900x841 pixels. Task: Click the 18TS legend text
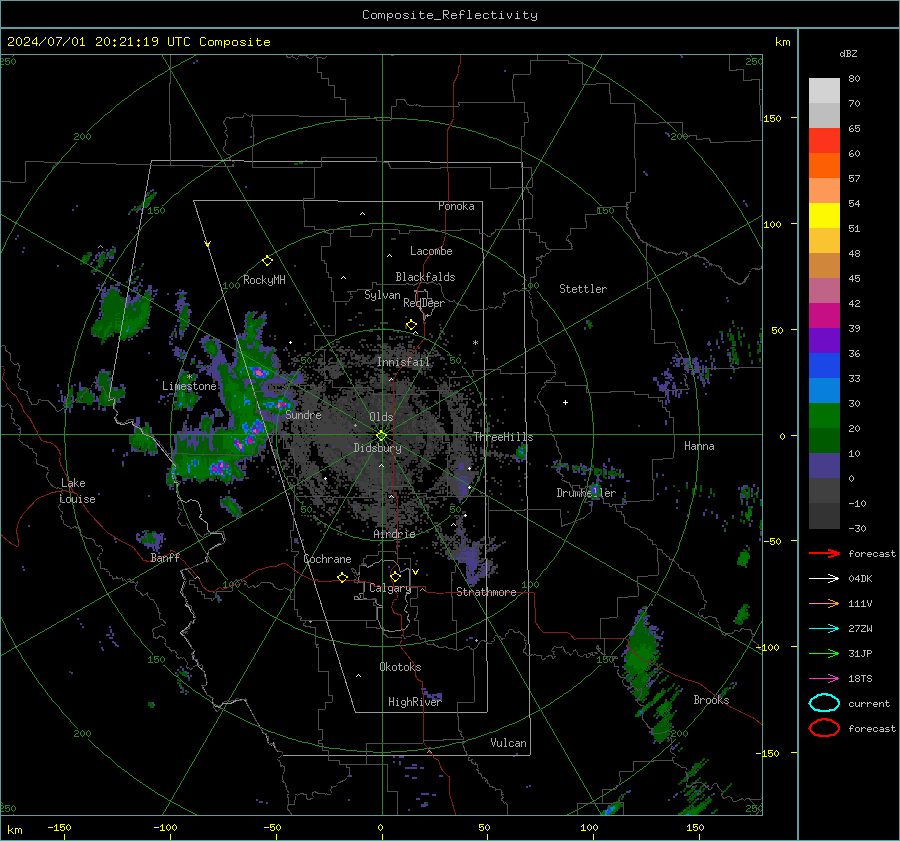pos(860,679)
